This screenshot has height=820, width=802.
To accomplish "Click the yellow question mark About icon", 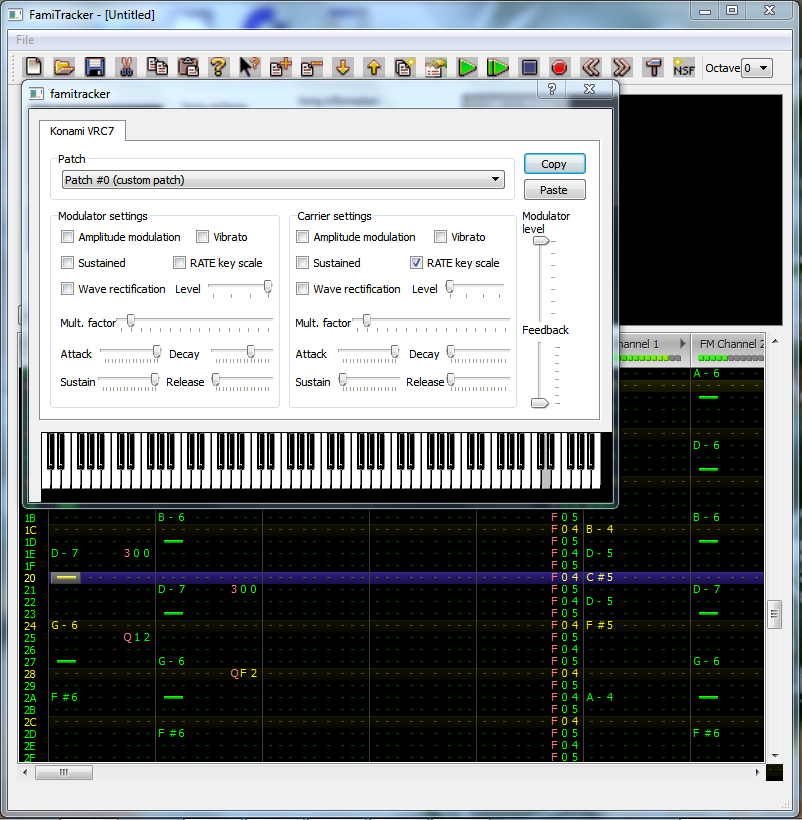I will pos(218,67).
